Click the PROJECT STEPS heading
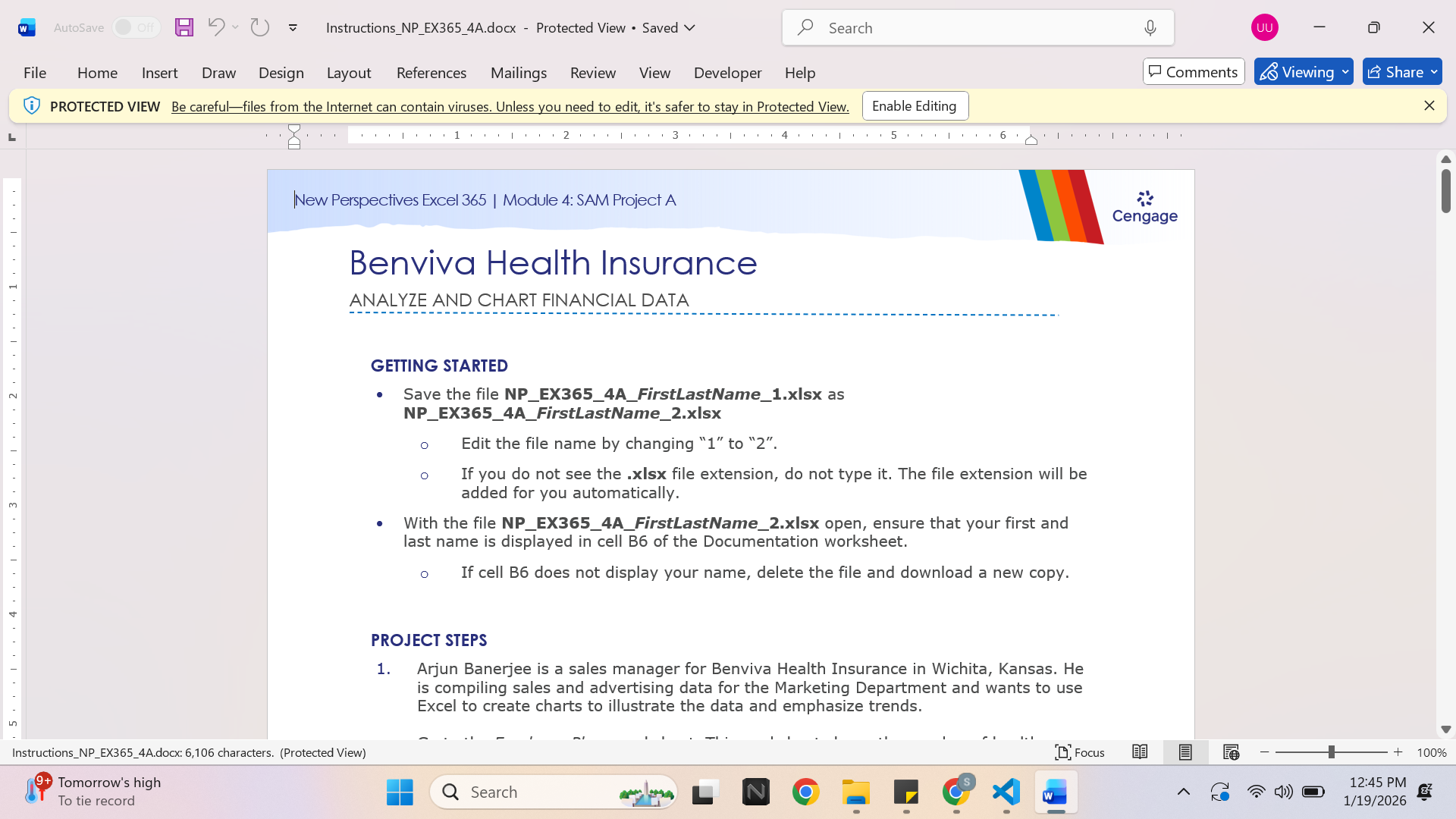1456x819 pixels. click(x=428, y=640)
